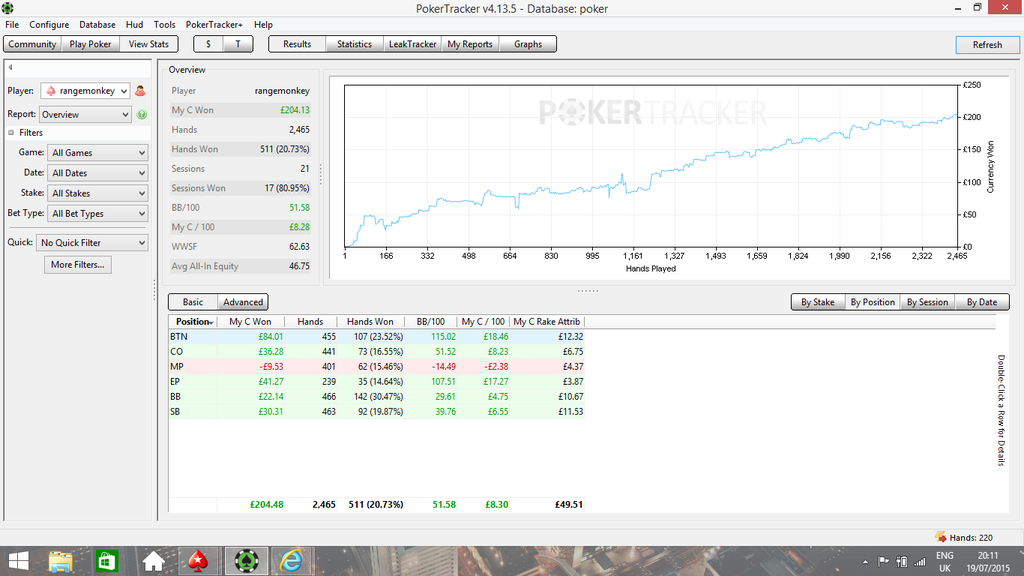
Task: Switch to Basic stats view
Action: point(193,302)
